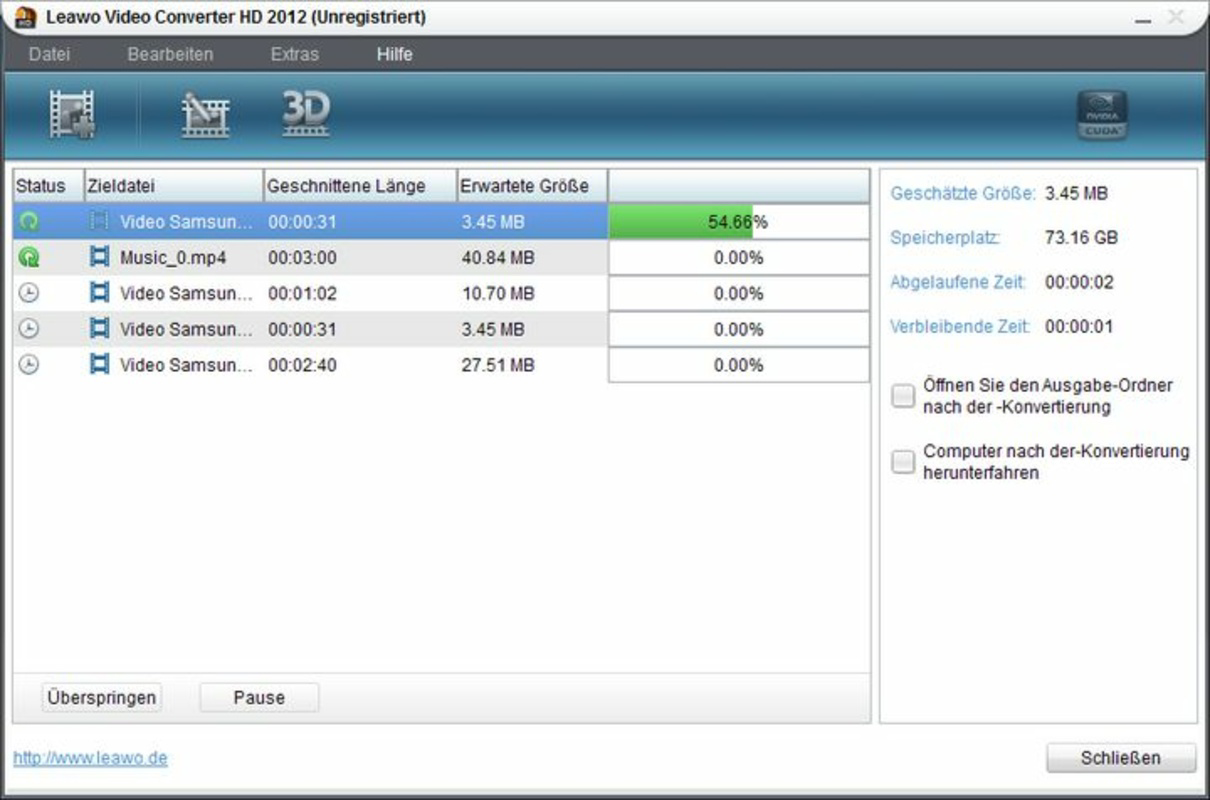Click the Erwartete Größe column header

tap(532, 186)
